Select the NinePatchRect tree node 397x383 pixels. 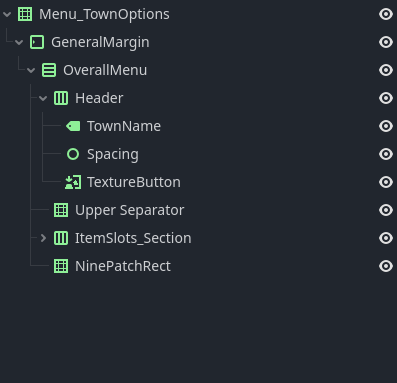tap(123, 266)
